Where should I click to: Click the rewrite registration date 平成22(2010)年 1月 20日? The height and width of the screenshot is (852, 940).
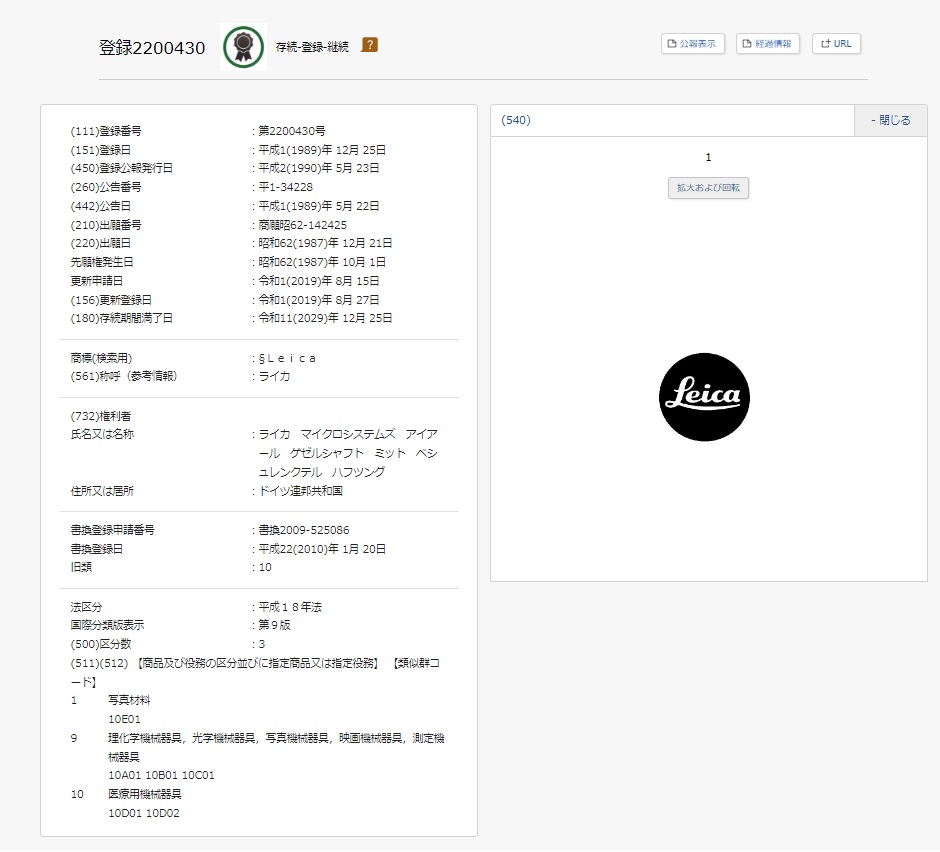tap(322, 549)
